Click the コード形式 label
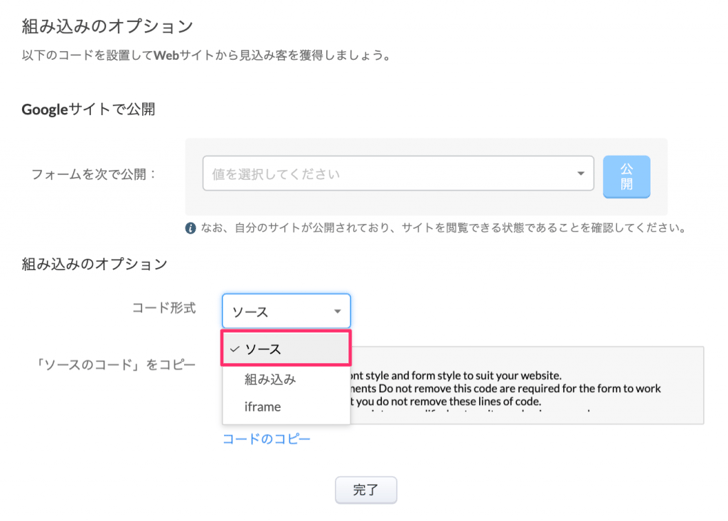 pos(164,308)
